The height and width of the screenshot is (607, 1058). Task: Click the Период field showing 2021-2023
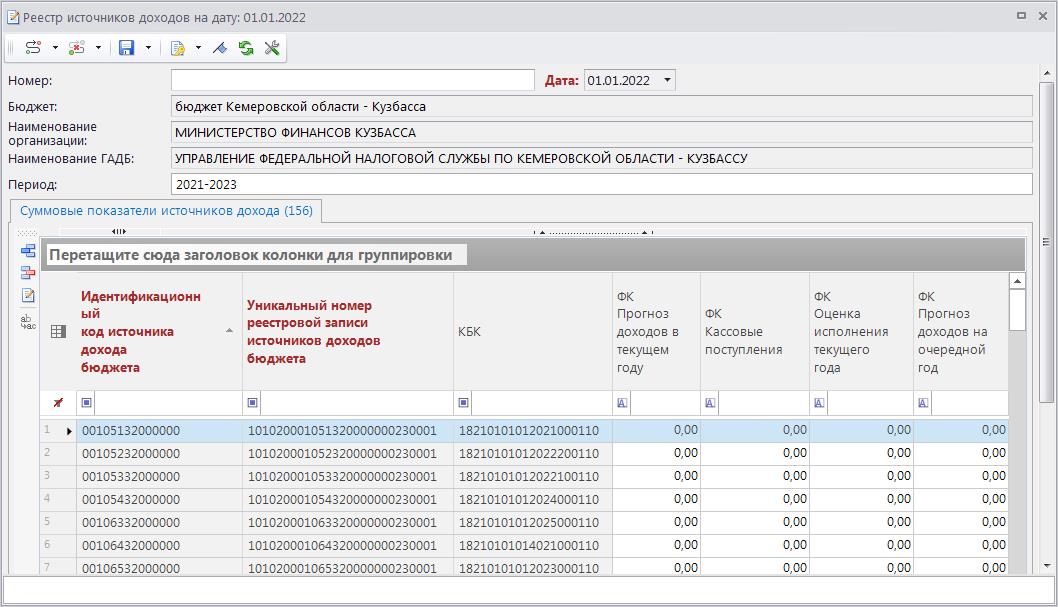coord(602,184)
